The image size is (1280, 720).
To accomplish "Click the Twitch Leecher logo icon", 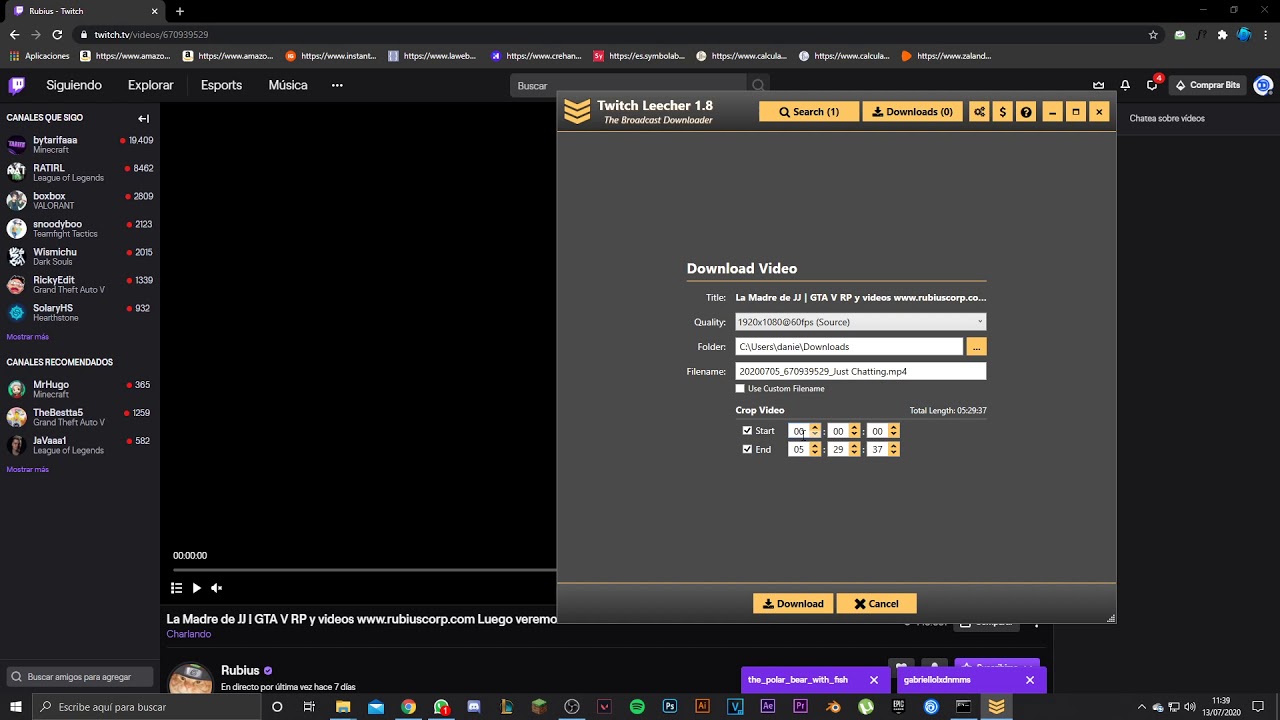I will [x=577, y=111].
